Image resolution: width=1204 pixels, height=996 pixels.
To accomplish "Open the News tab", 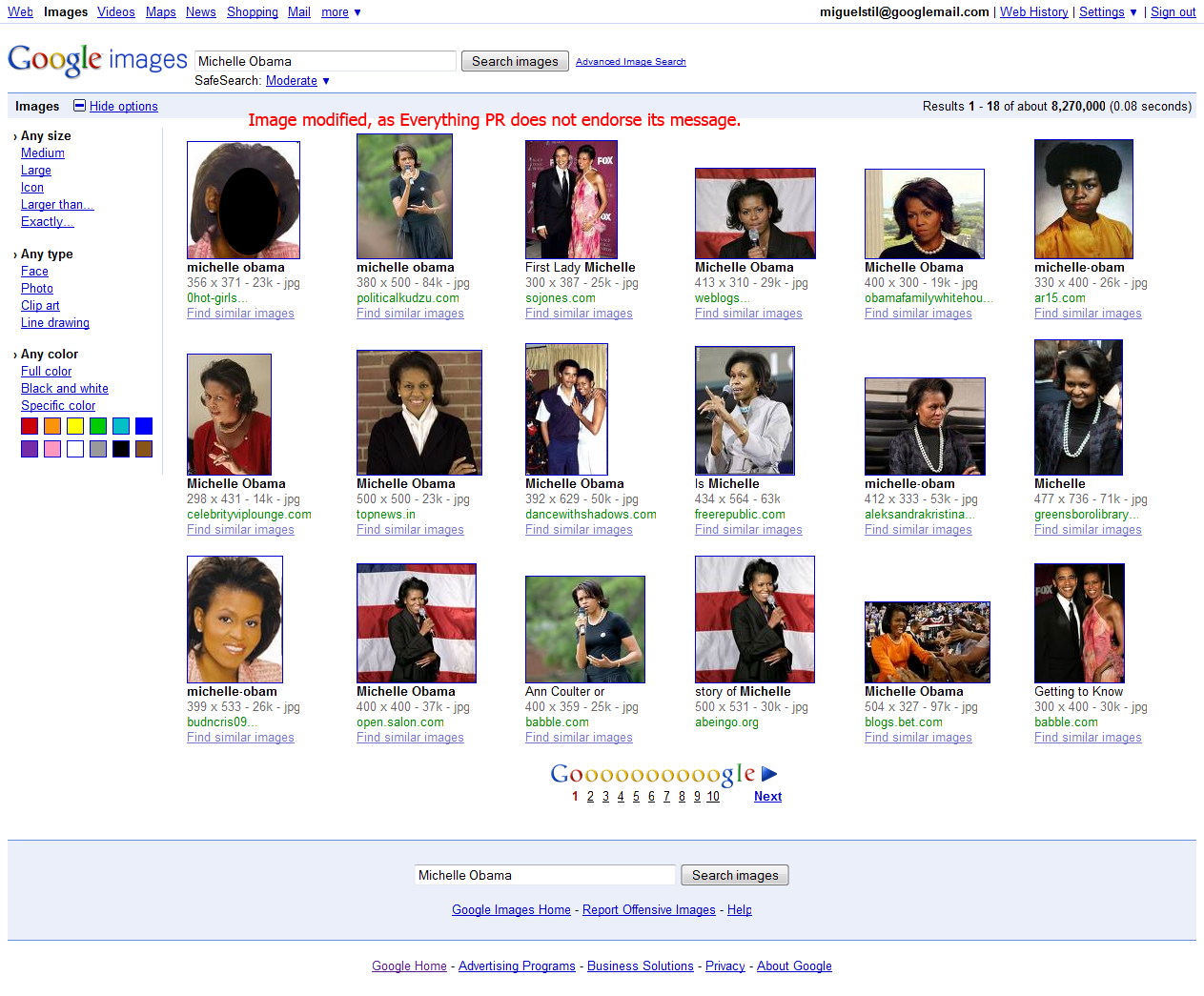I will point(201,12).
